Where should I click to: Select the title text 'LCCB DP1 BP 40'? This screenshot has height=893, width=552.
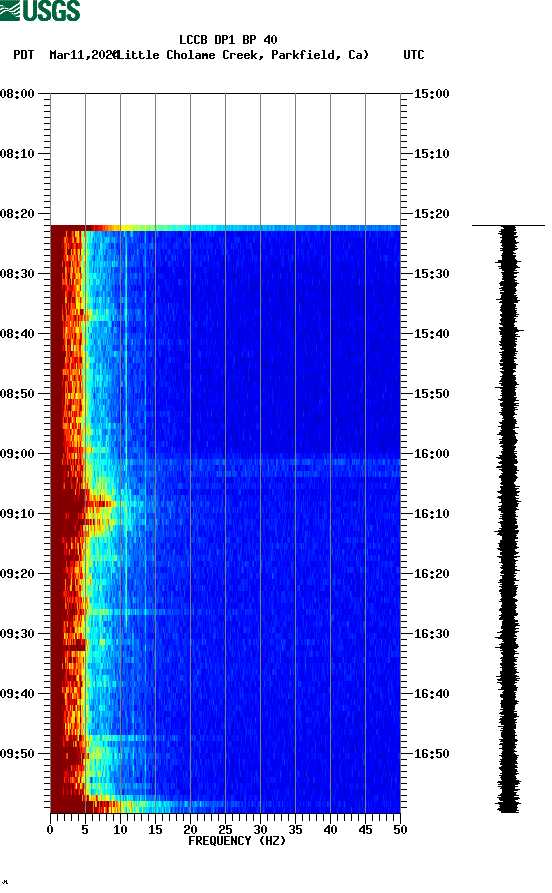[x=228, y=40]
